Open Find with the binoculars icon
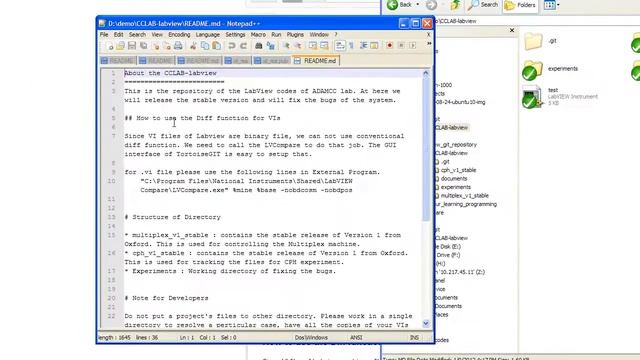640x360 pixels. point(259,46)
